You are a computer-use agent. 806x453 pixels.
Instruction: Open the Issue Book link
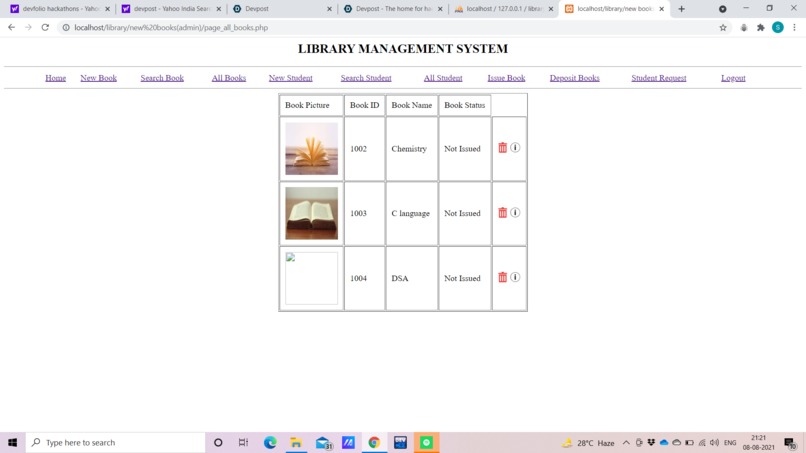point(506,78)
